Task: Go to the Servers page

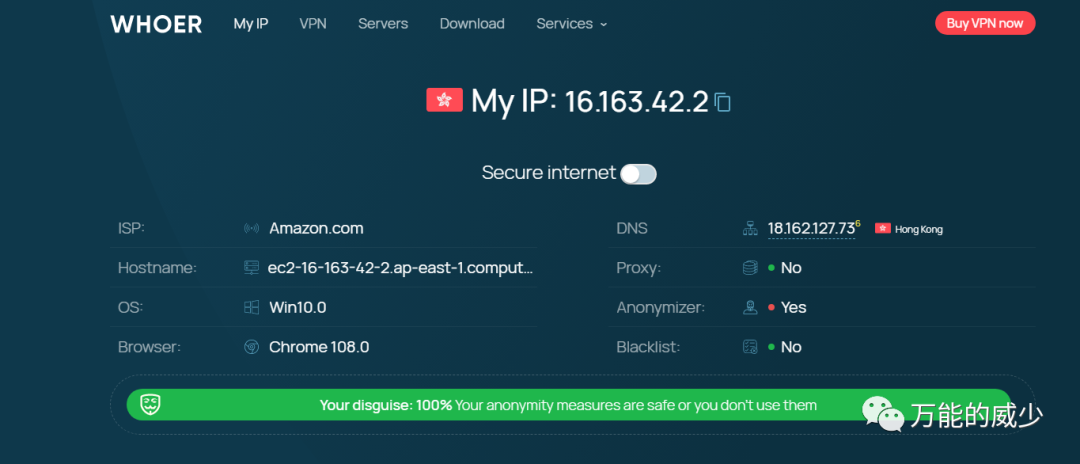Action: click(x=383, y=24)
